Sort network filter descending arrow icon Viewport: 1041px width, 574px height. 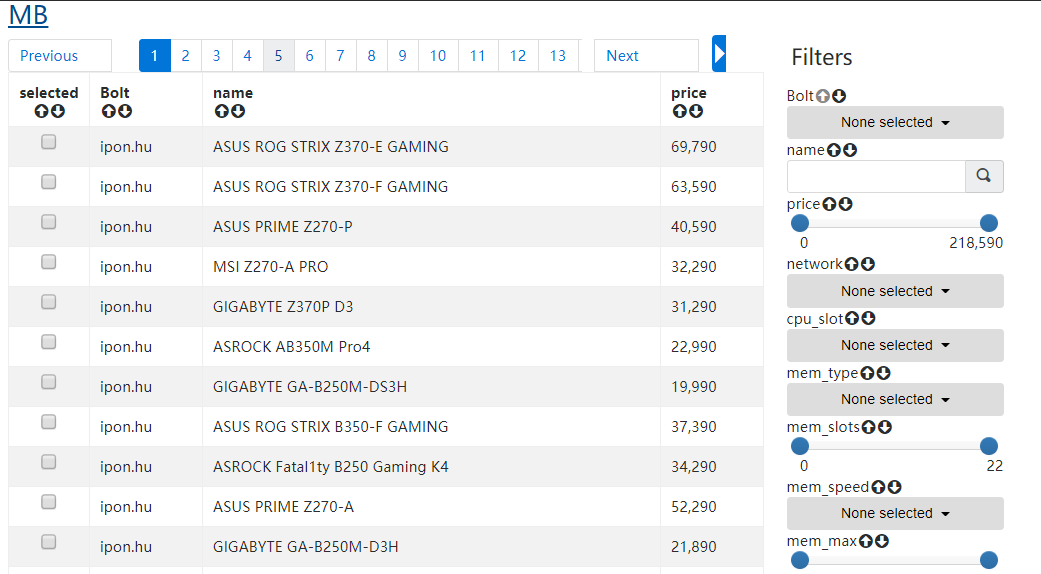tap(868, 265)
